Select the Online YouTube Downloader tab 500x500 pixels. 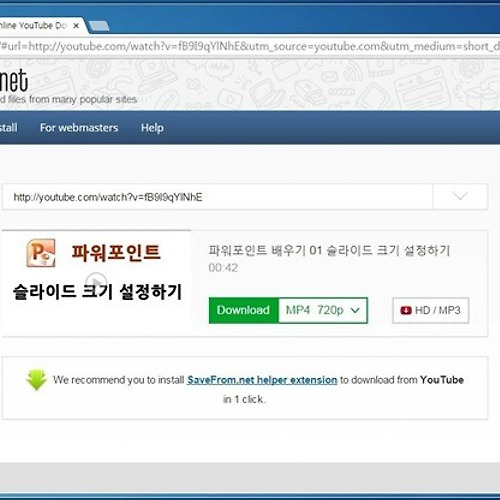[33, 25]
